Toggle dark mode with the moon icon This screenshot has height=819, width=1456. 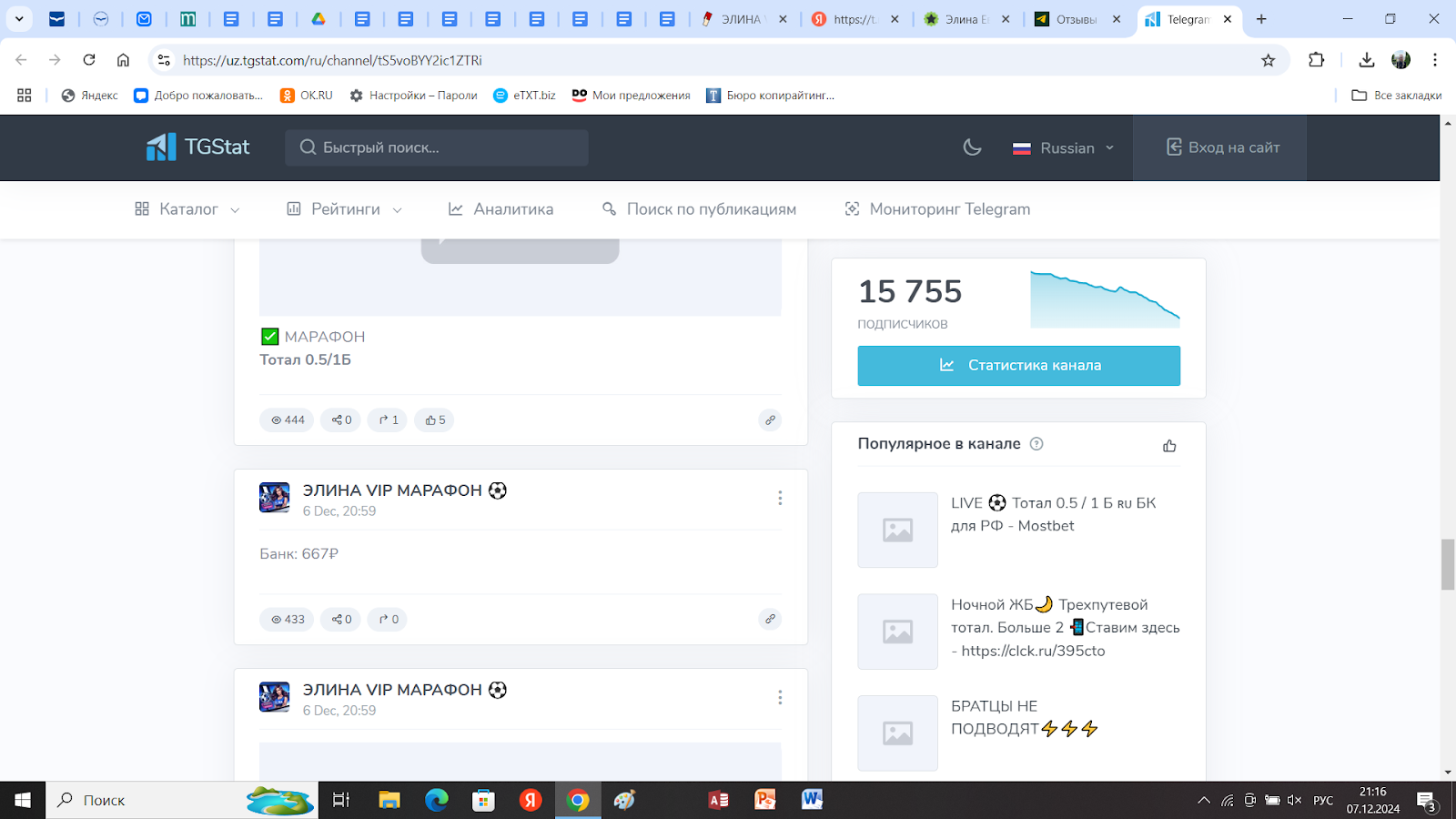tap(972, 147)
